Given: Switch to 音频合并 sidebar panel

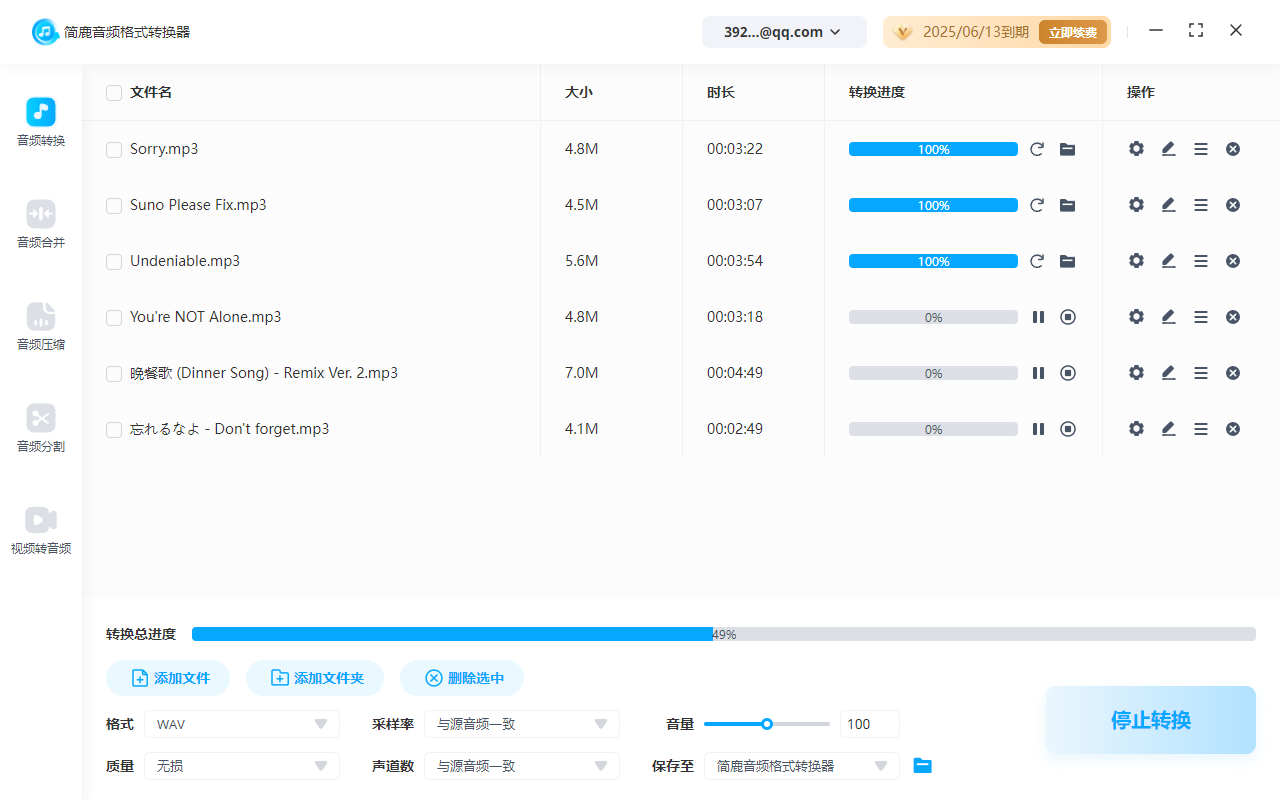Looking at the screenshot, I should point(40,222).
